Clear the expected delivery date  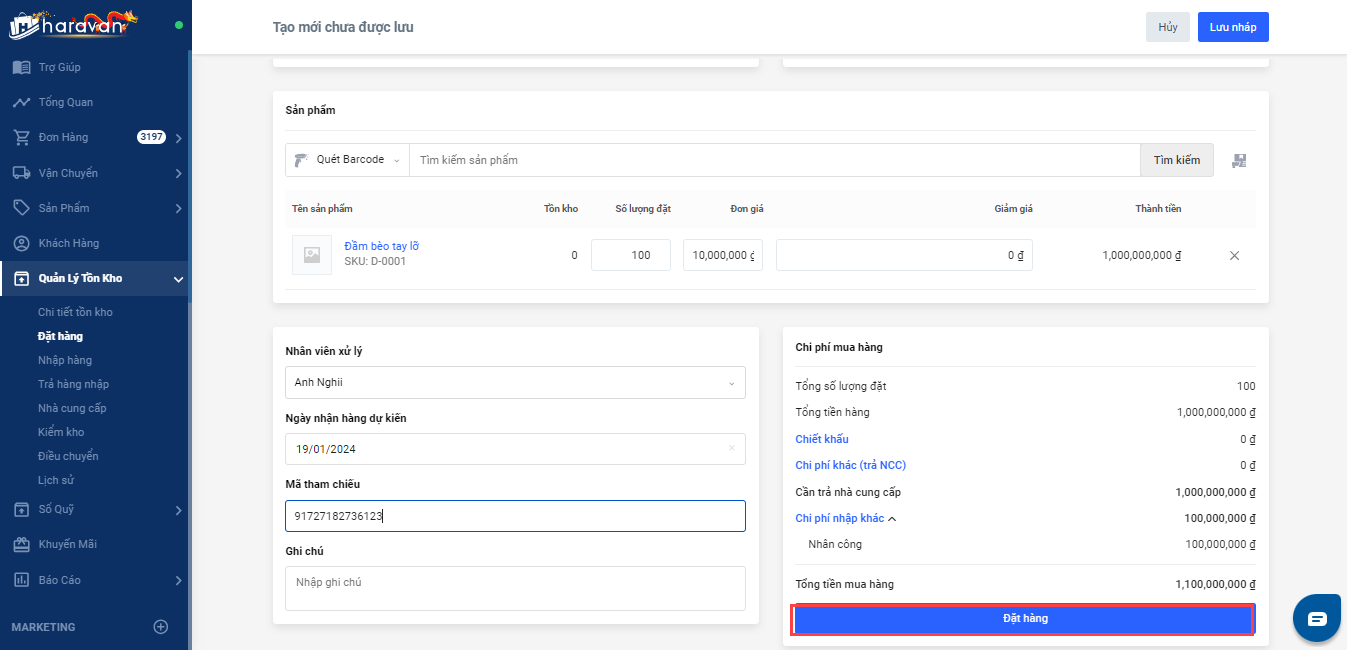coord(731,449)
